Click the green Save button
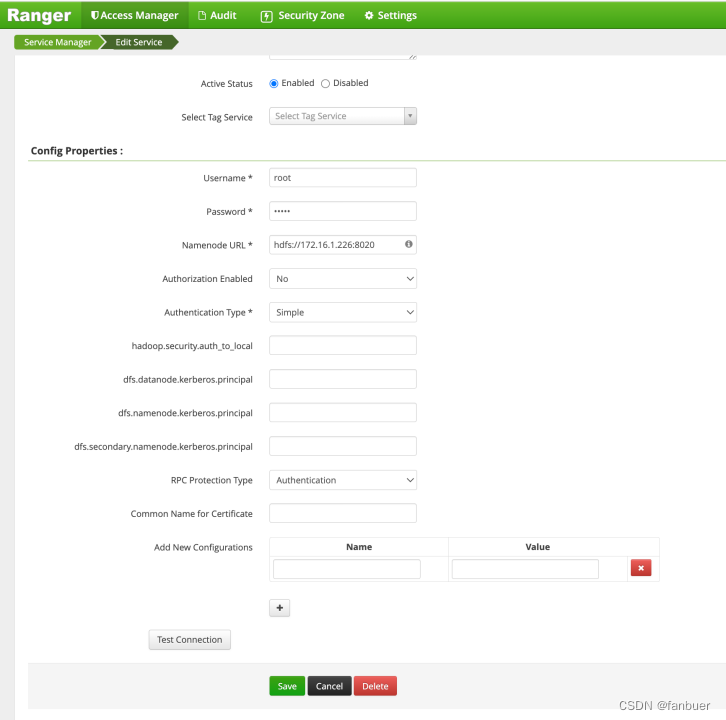 (x=287, y=686)
